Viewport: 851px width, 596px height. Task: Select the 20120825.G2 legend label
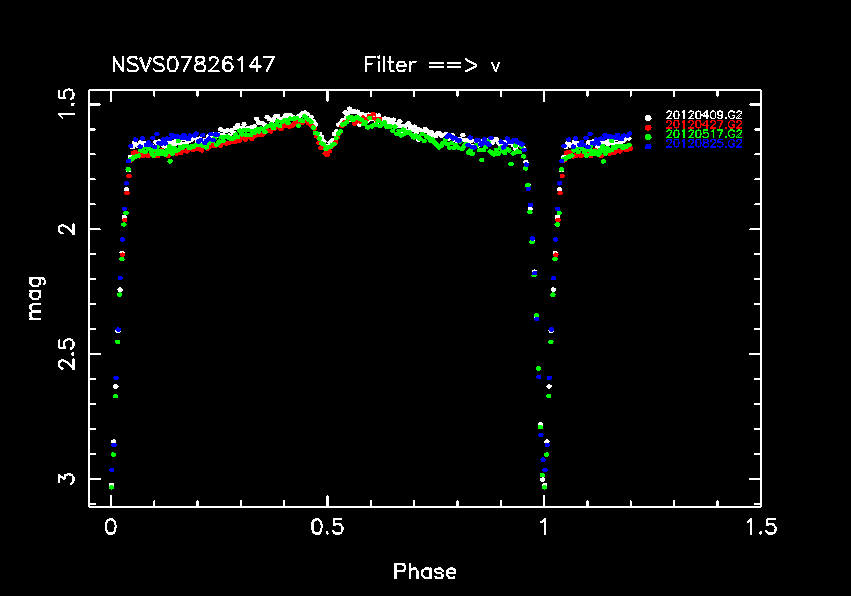pos(704,144)
